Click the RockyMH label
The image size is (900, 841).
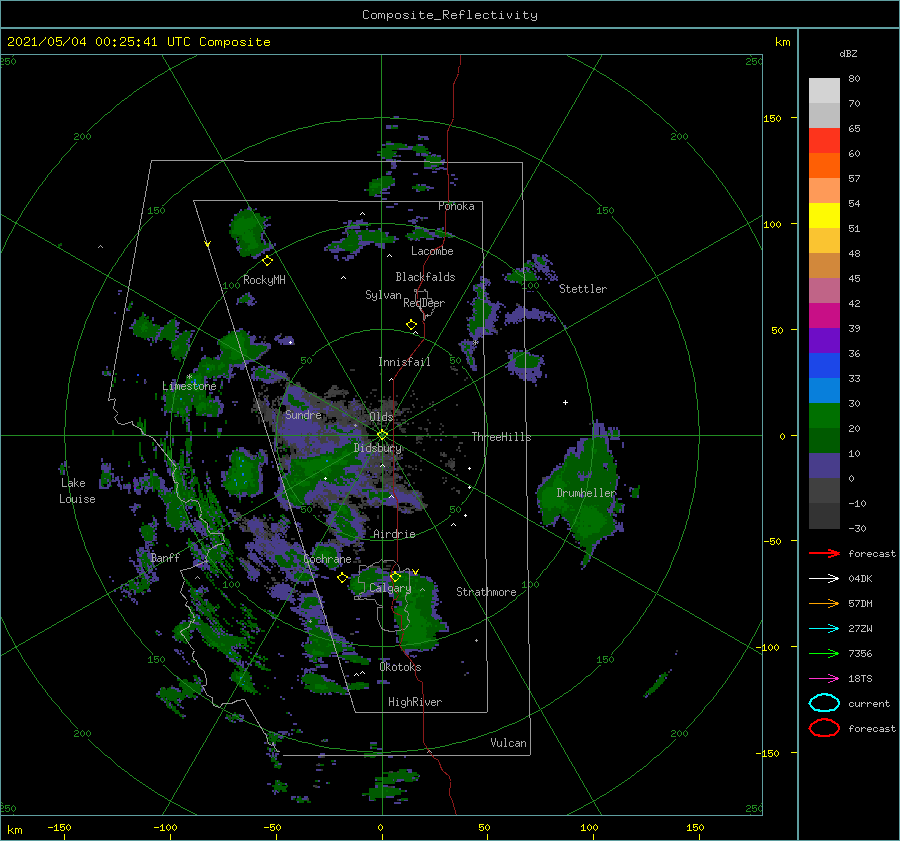click(264, 280)
